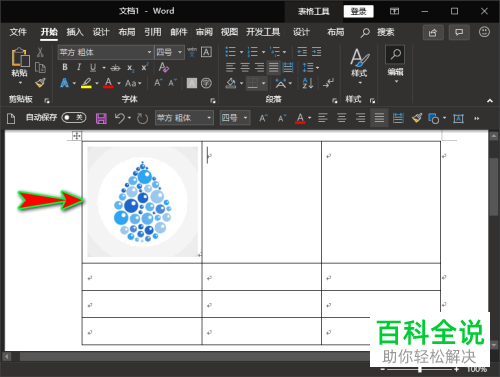
Task: Toggle right alignment in the ribbon paragraph group
Action: (259, 67)
